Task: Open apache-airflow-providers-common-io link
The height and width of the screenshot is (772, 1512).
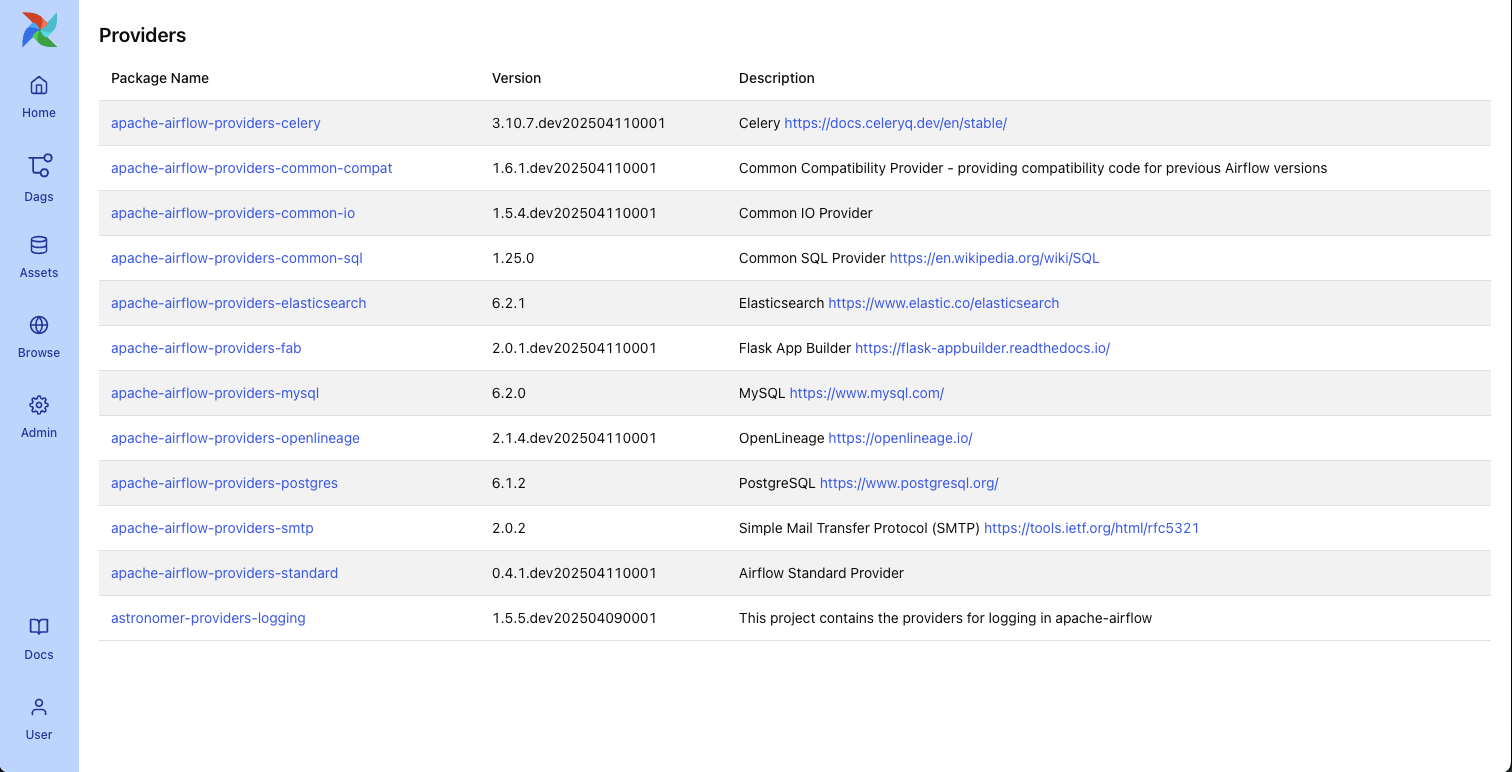Action: 233,213
